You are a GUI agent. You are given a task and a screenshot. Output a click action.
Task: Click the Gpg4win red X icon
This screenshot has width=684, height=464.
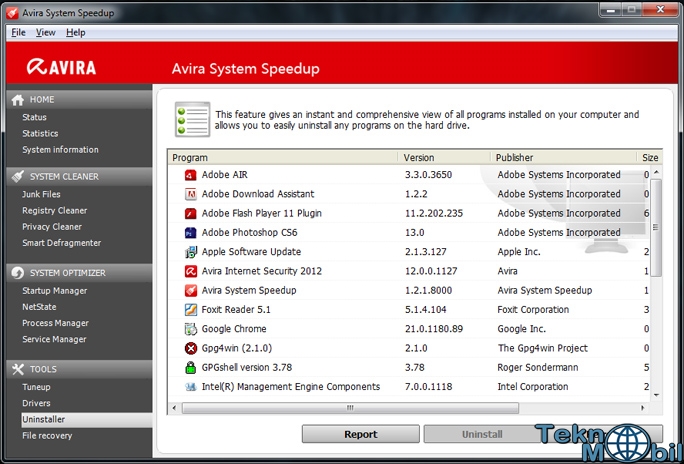point(191,348)
